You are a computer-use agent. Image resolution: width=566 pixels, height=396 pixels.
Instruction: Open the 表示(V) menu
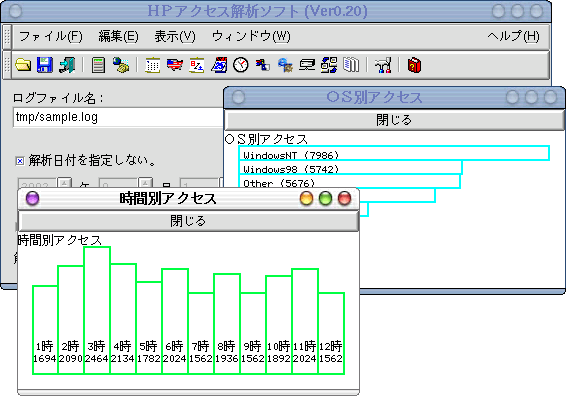pyautogui.click(x=175, y=36)
